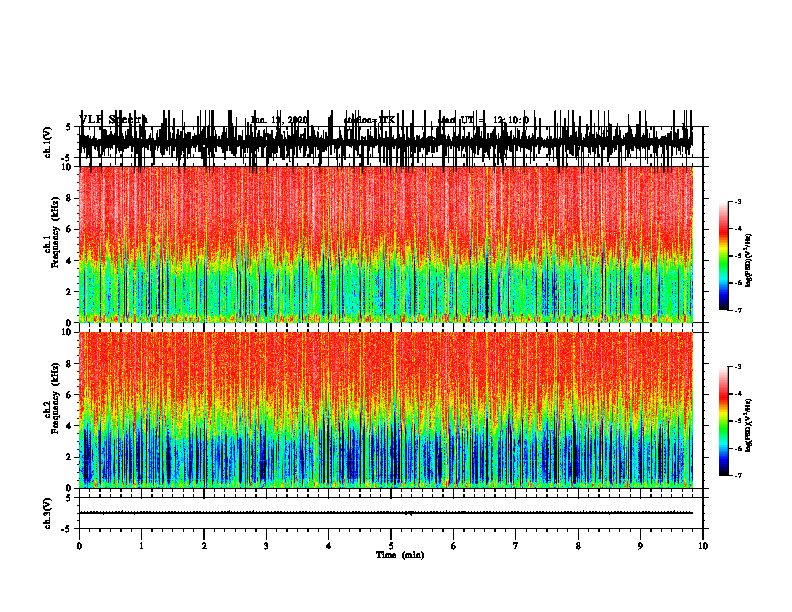Click the UT start time in the header

[483, 120]
